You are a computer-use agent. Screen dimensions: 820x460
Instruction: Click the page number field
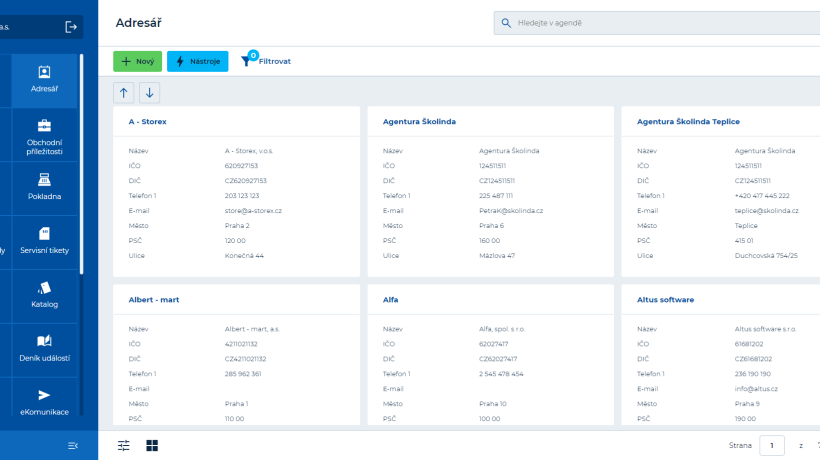pos(772,445)
